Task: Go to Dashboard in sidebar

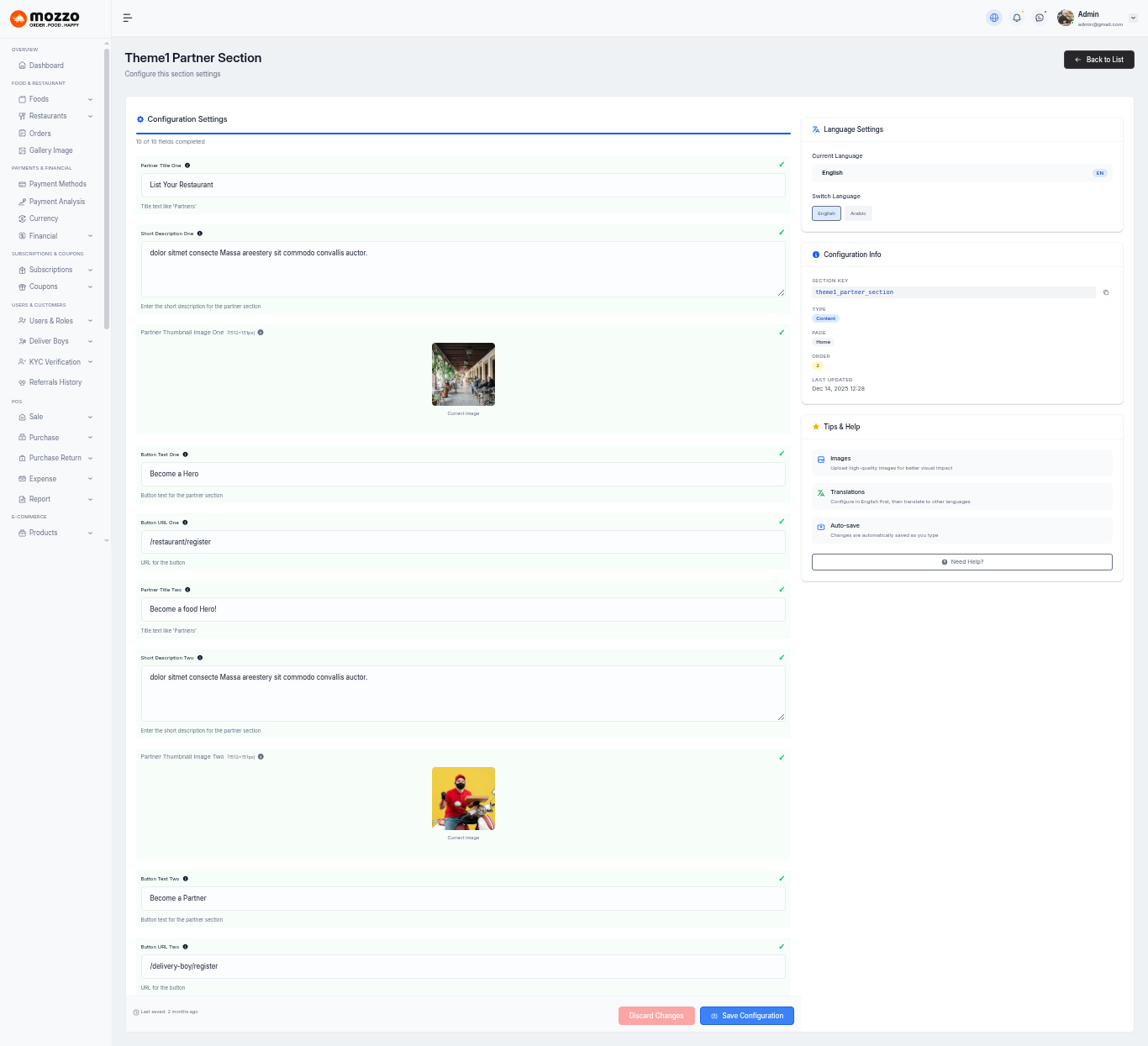Action: pyautogui.click(x=46, y=66)
